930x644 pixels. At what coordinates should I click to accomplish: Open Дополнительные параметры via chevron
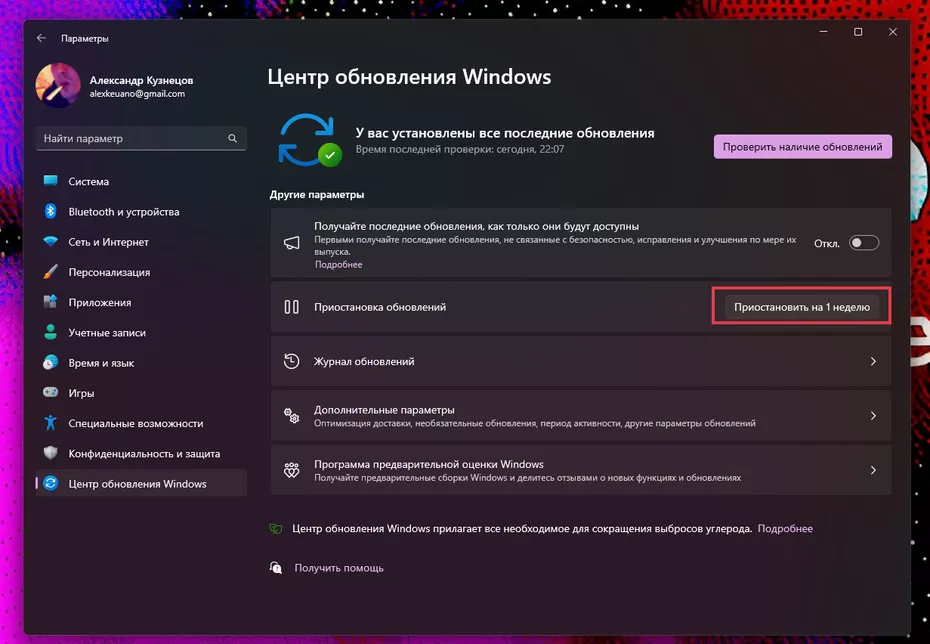873,415
